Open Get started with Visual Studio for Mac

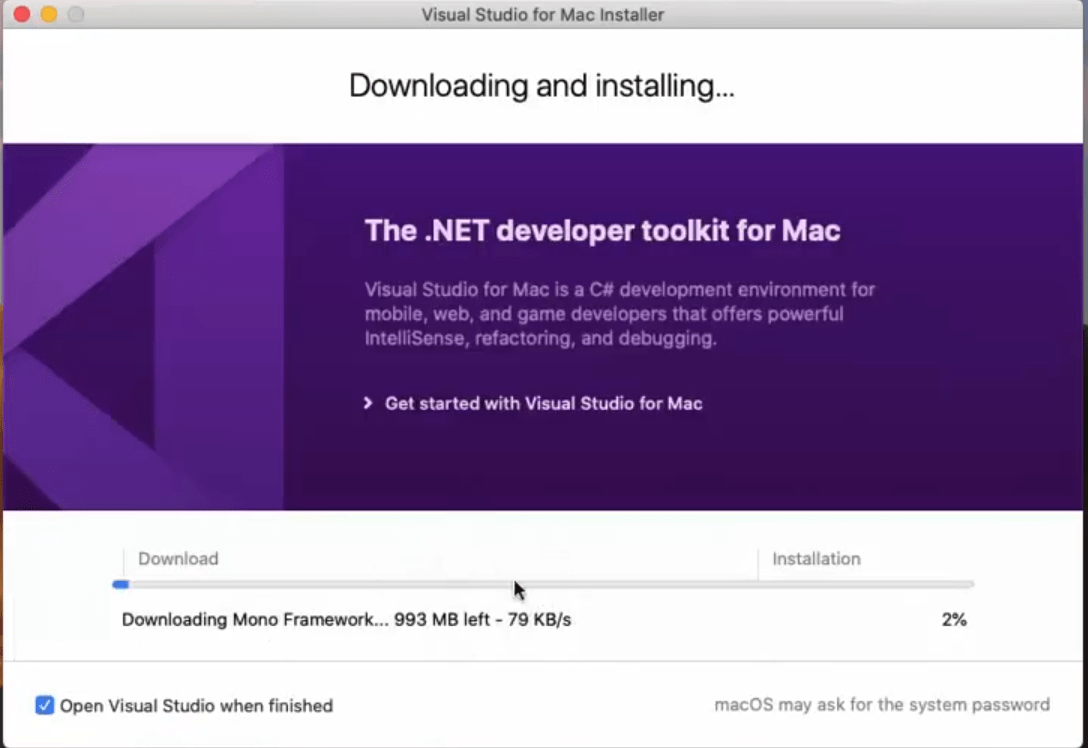(x=543, y=404)
